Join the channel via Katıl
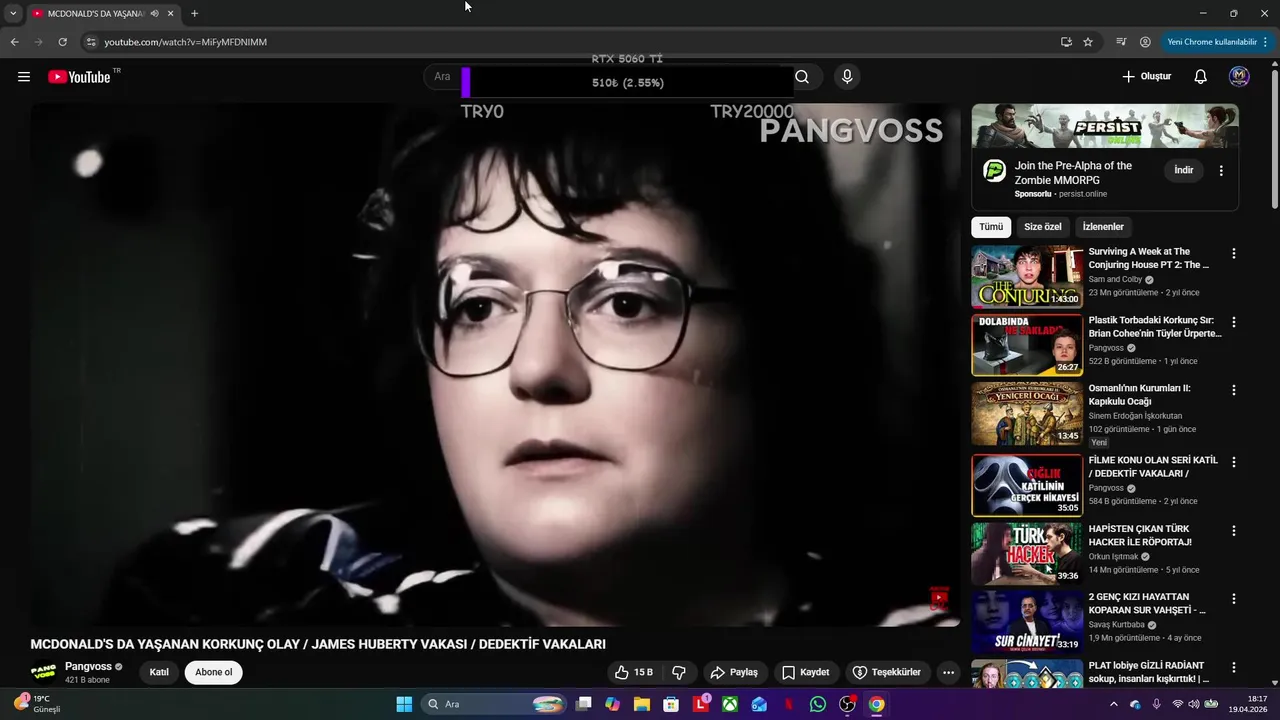 (159, 672)
